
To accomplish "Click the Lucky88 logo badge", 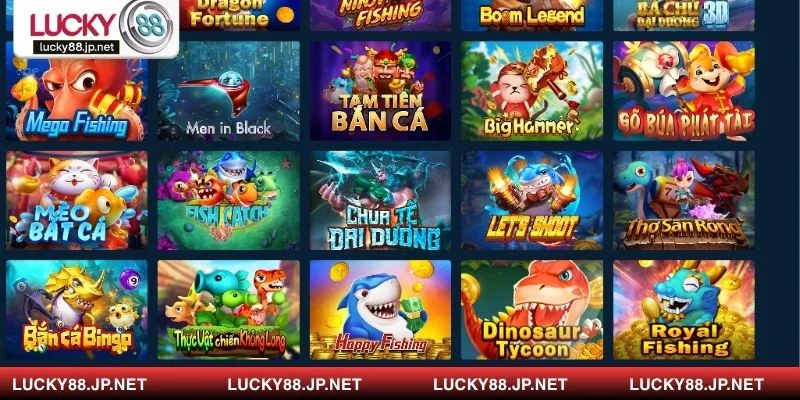I will point(96,28).
